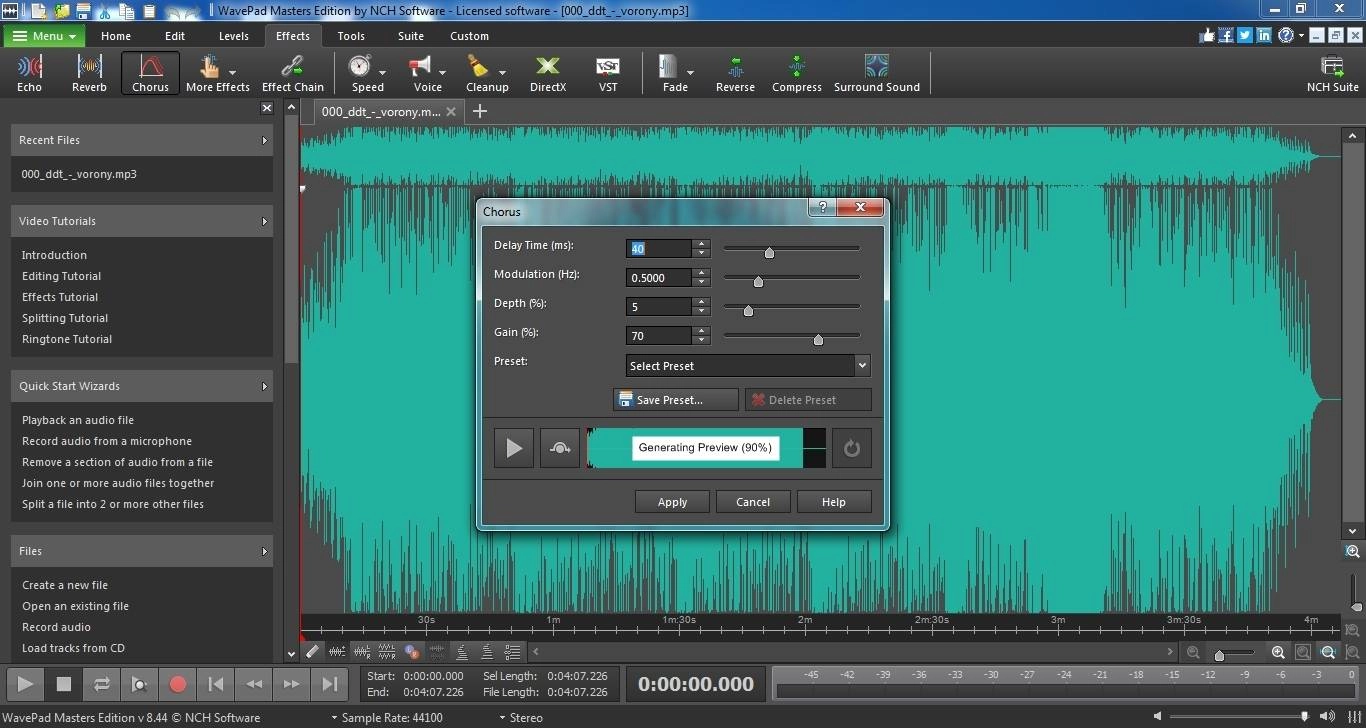Screen dimensions: 1366x728
Task: Click the main Record button
Action: click(x=178, y=685)
